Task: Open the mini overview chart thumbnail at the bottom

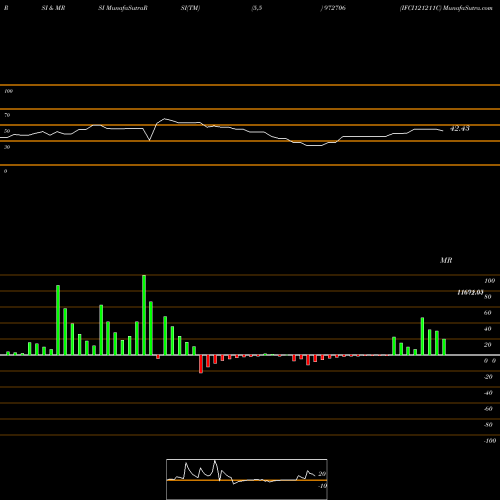Action: click(x=247, y=479)
